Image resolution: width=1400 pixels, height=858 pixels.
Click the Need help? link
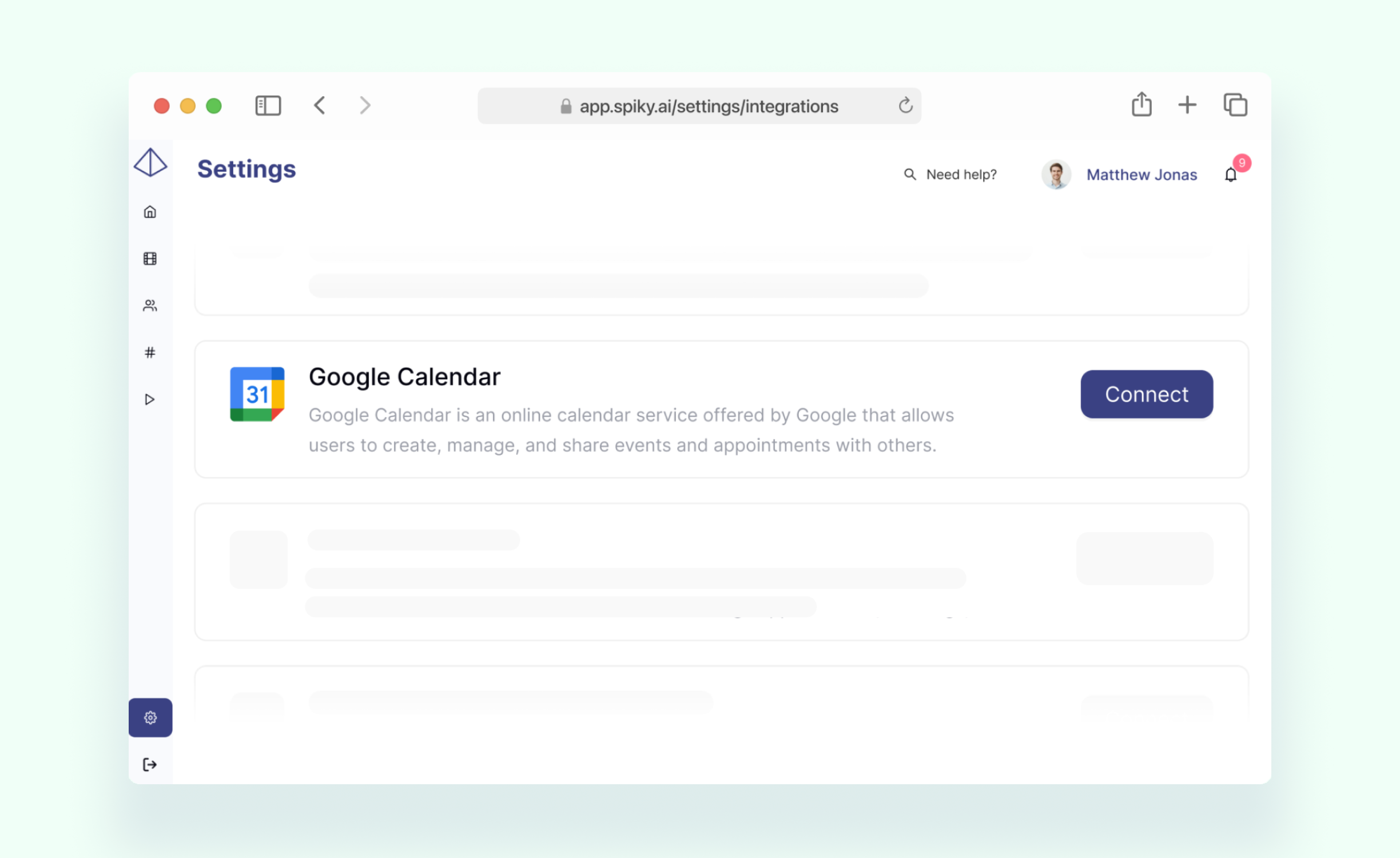(x=961, y=174)
